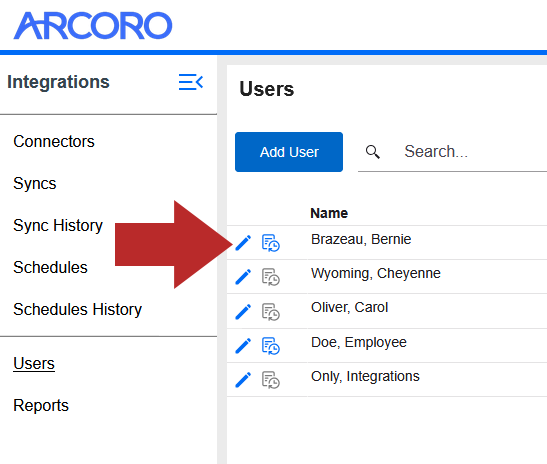547x464 pixels.
Task: Edit the Only, Integrations user
Action: (x=243, y=380)
